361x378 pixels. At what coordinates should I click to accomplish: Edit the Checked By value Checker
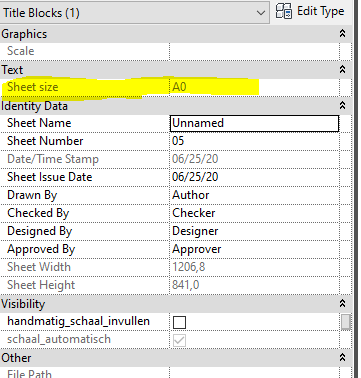point(255,213)
